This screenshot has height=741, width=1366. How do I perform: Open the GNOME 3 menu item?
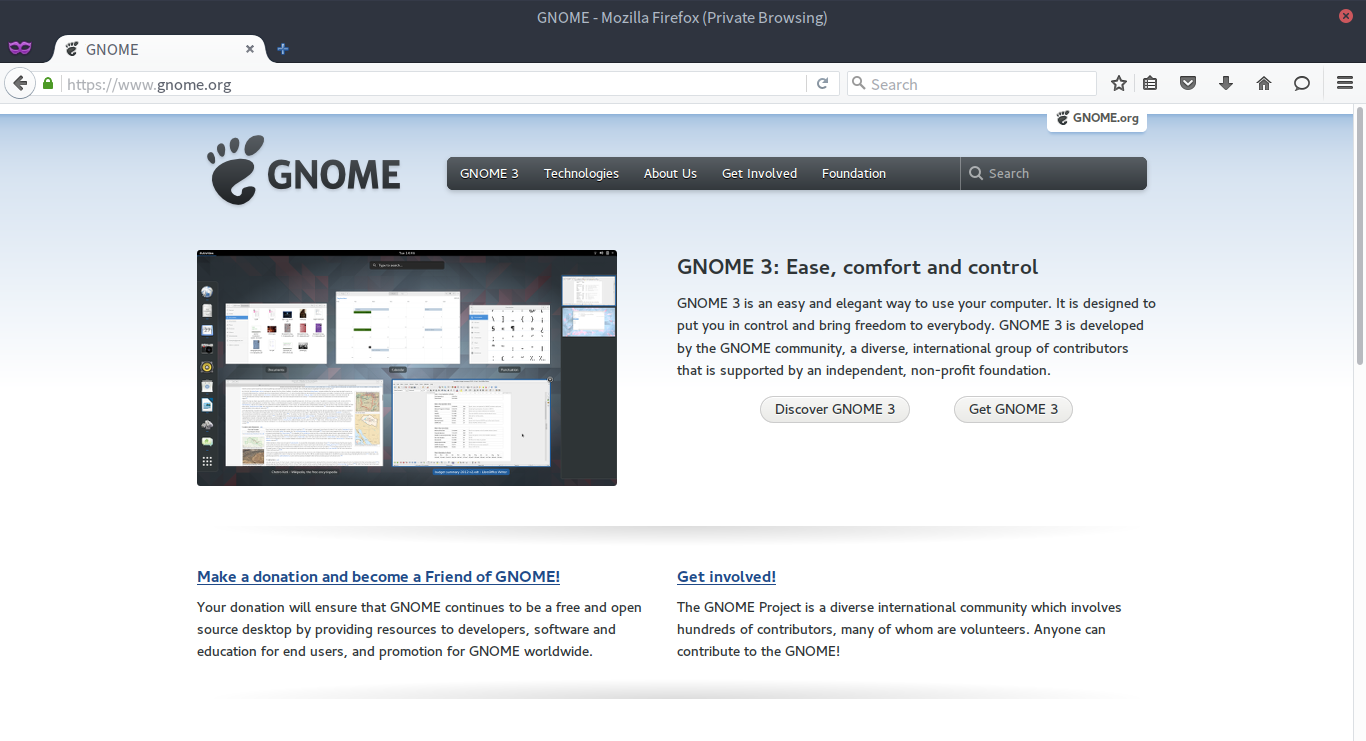tap(489, 173)
